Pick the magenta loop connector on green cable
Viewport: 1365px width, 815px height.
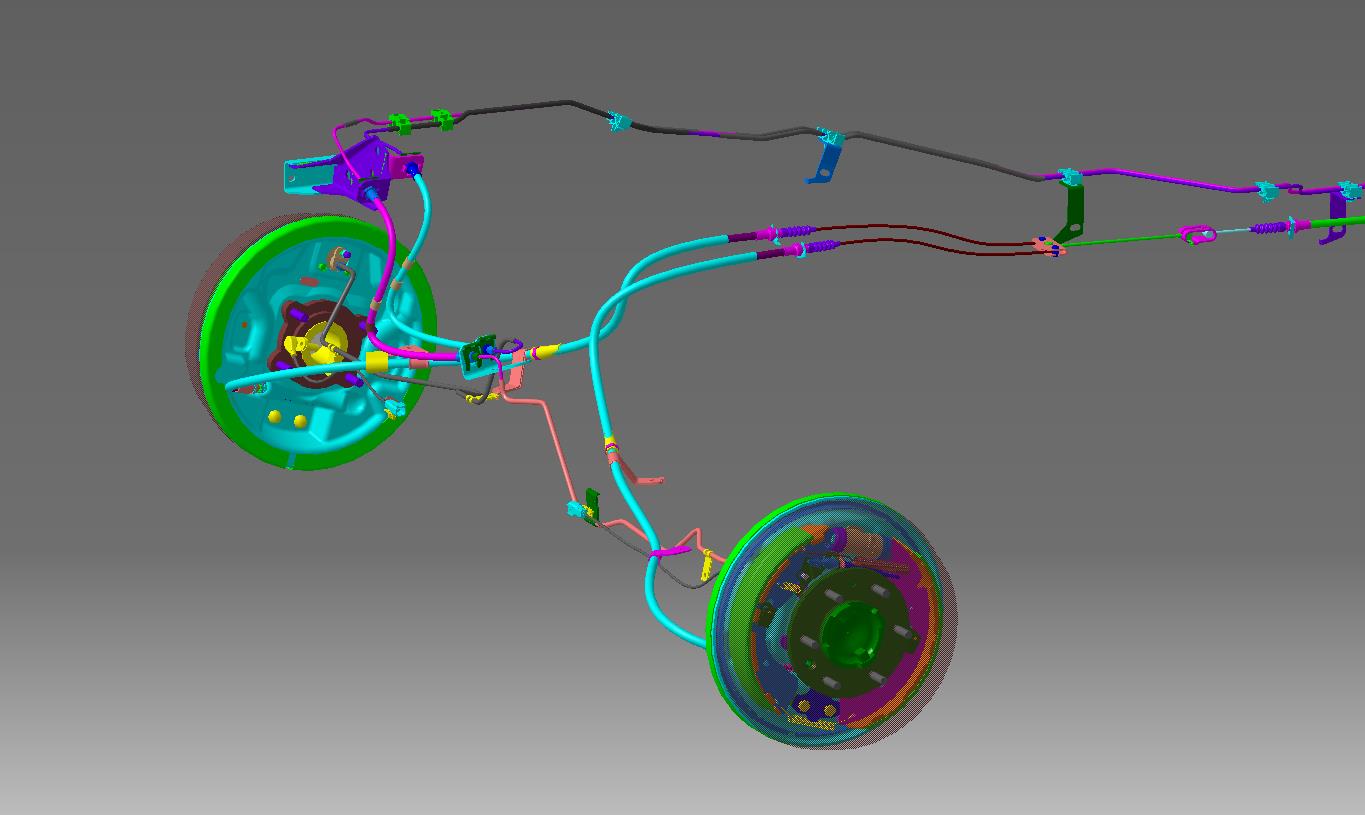(1198, 234)
